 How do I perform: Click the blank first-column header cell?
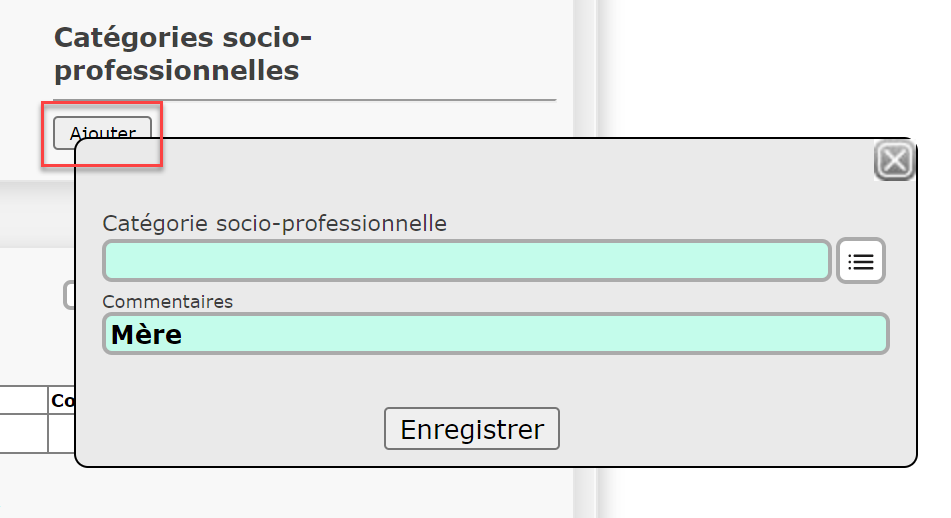24,400
